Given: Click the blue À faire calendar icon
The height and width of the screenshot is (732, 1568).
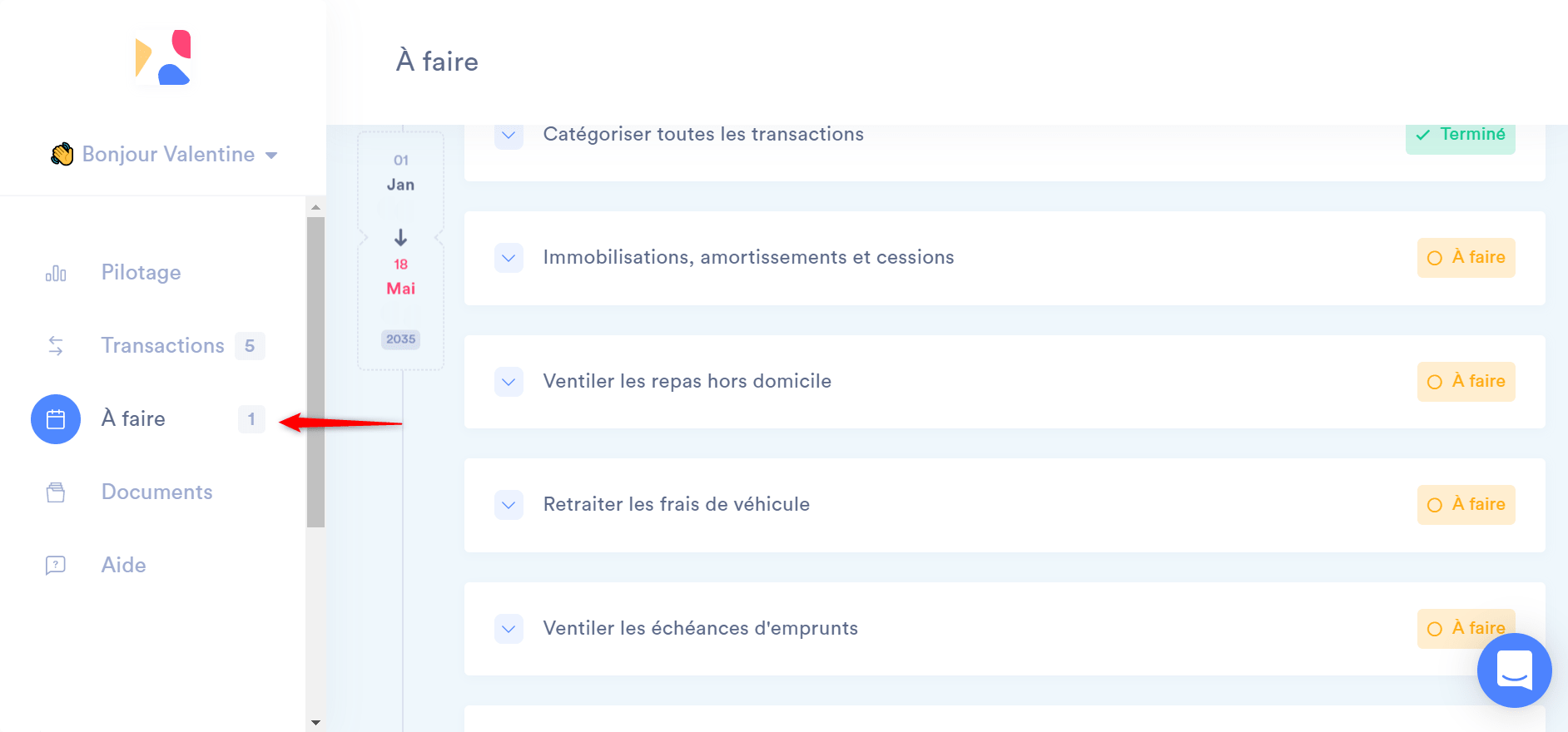Looking at the screenshot, I should click(56, 419).
